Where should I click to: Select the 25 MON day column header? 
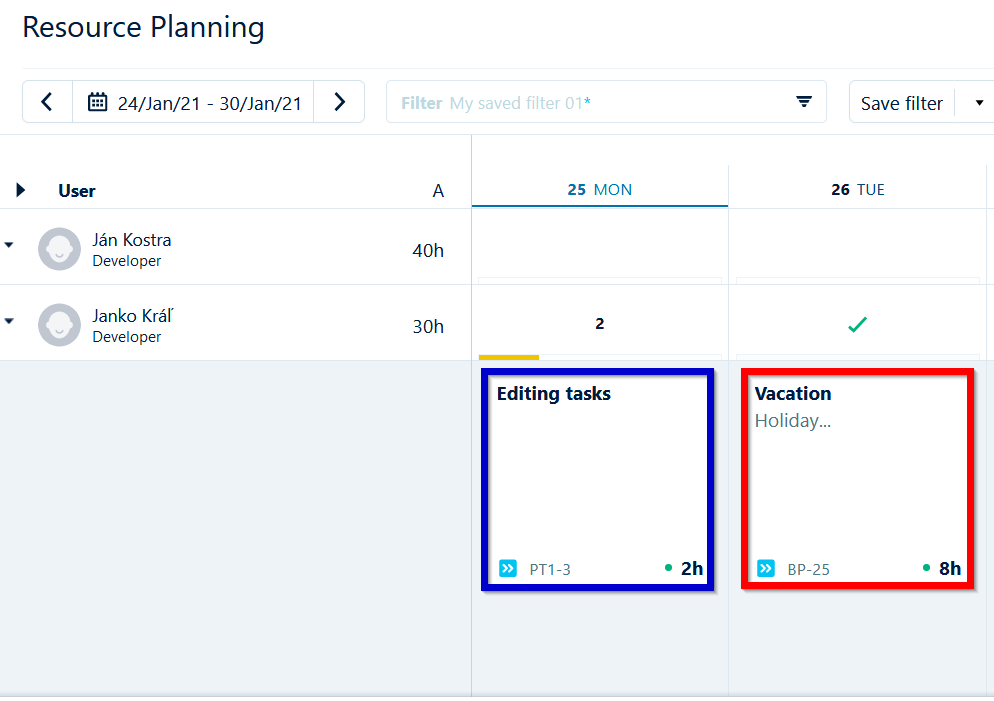tap(600, 190)
